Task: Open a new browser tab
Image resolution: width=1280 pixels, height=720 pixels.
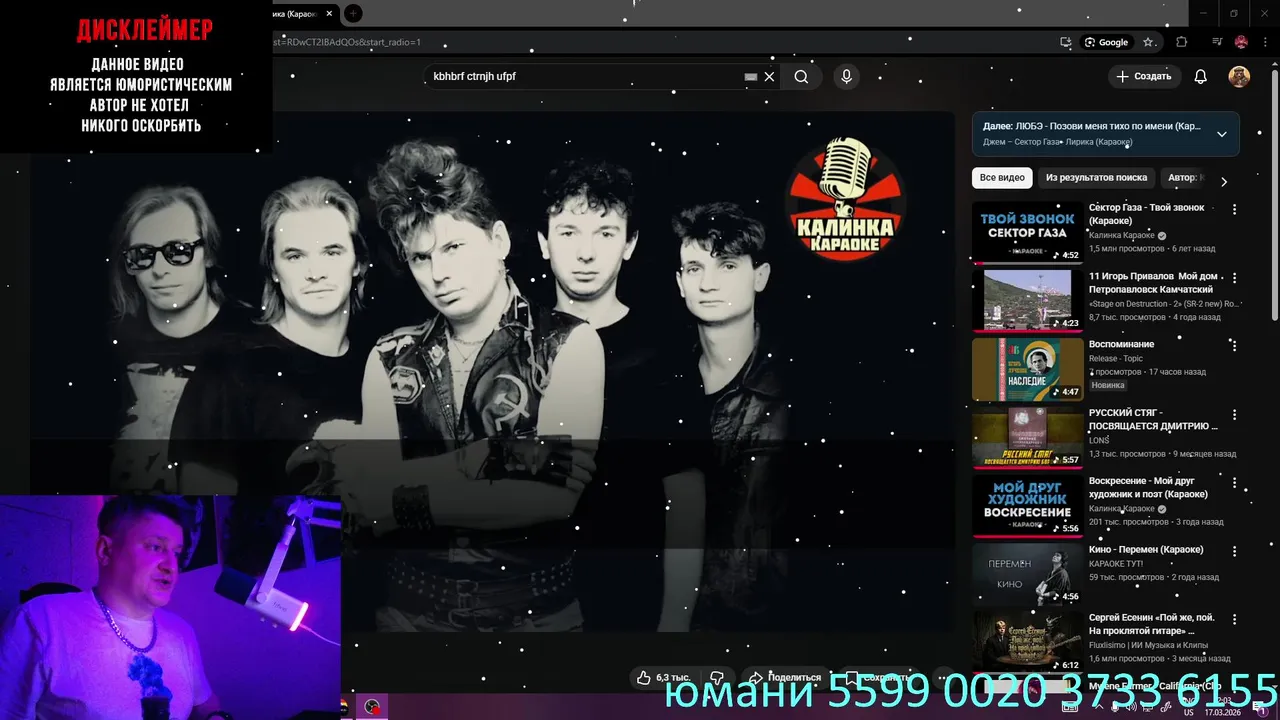Action: [x=353, y=14]
